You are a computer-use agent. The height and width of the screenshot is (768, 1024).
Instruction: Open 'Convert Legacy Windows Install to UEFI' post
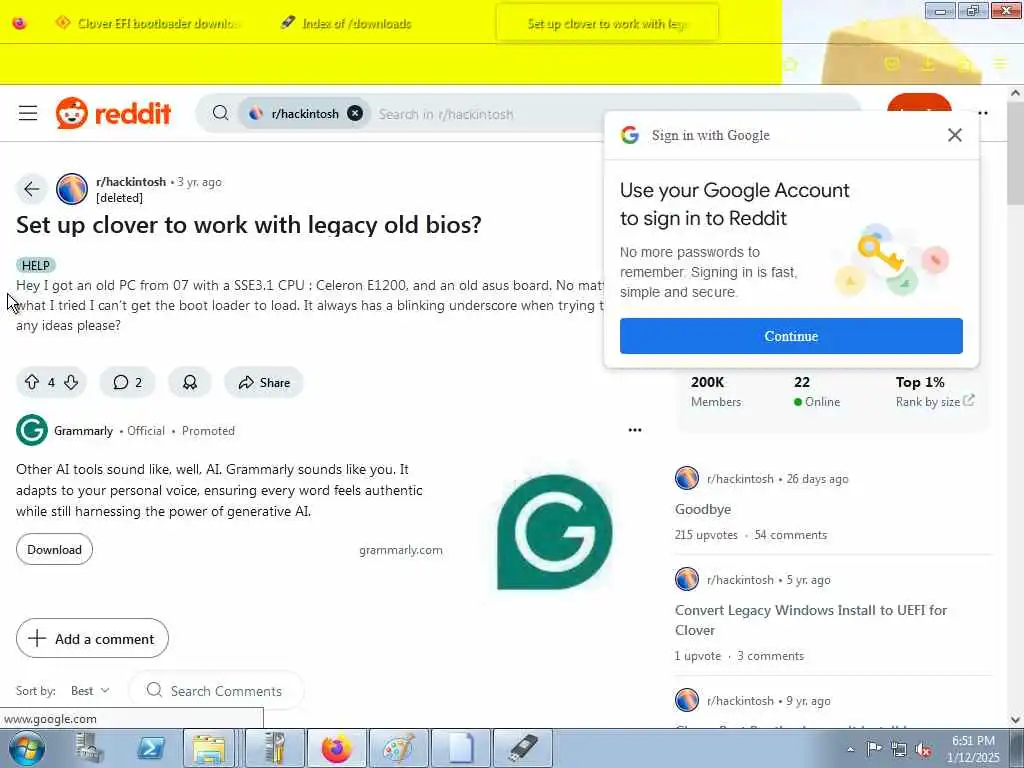[810, 620]
